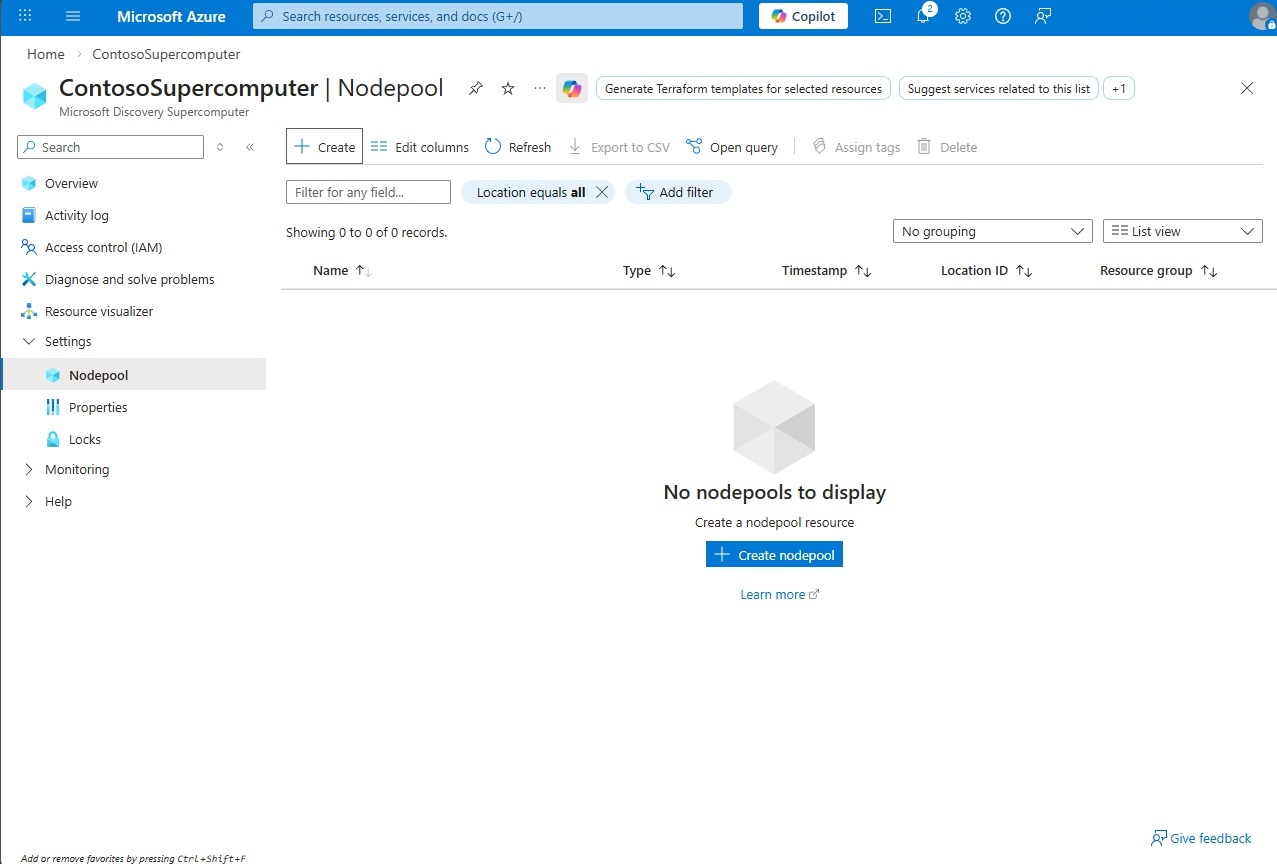Click Suggest services related to this list
This screenshot has width=1277, height=864.
999,89
